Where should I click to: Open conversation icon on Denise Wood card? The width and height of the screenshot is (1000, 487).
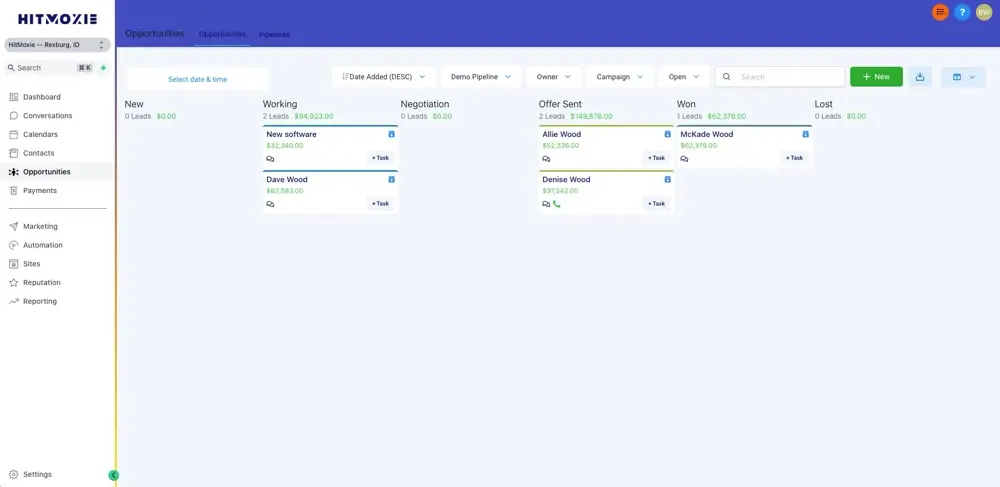pos(547,204)
